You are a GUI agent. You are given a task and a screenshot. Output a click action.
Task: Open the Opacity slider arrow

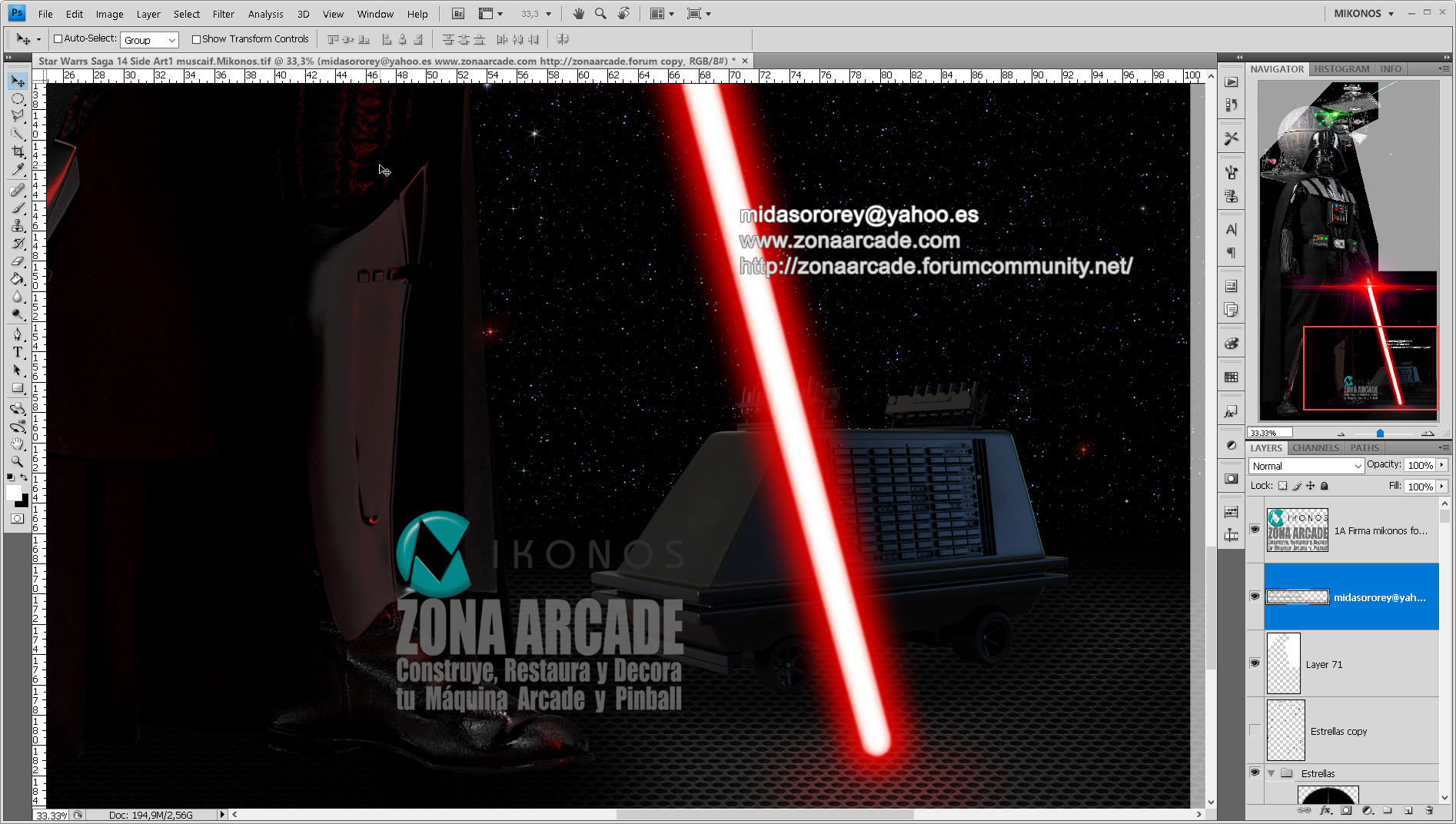point(1442,465)
